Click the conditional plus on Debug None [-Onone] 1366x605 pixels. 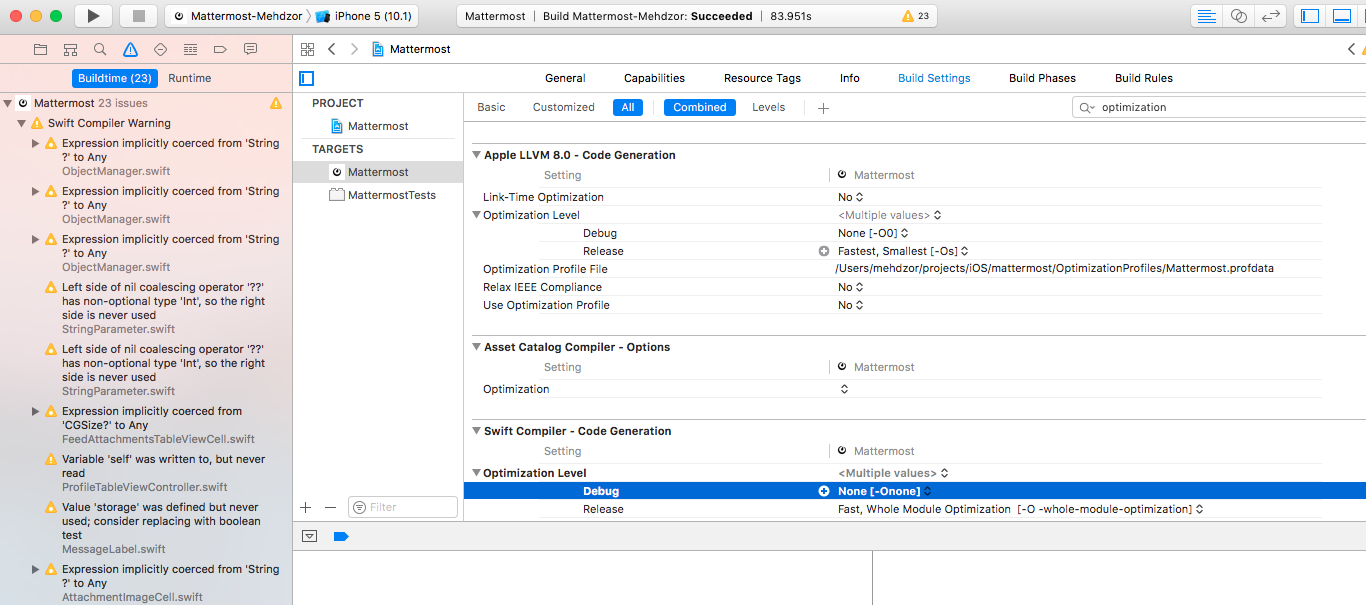(x=824, y=491)
